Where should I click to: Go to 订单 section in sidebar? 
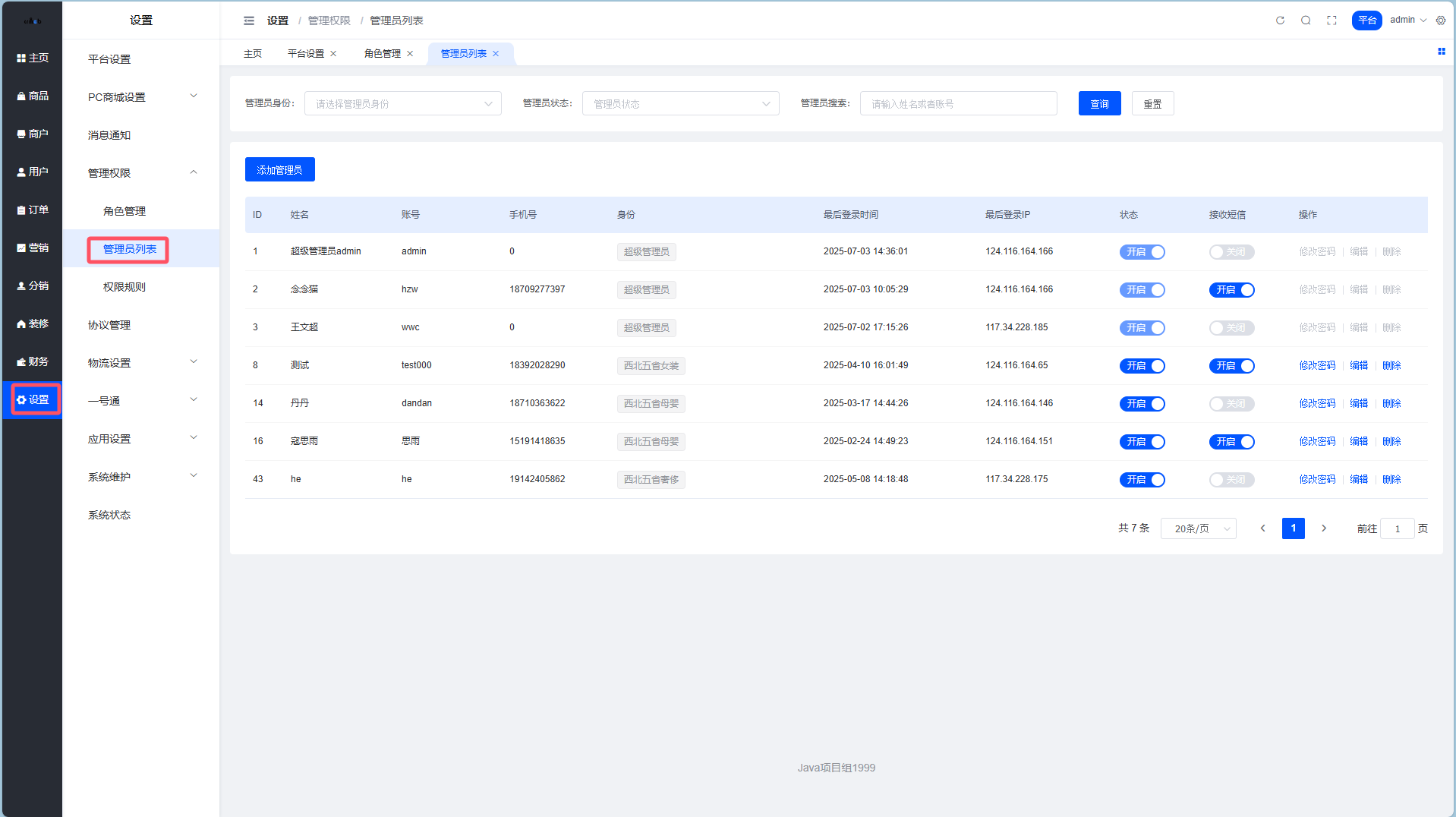point(33,210)
